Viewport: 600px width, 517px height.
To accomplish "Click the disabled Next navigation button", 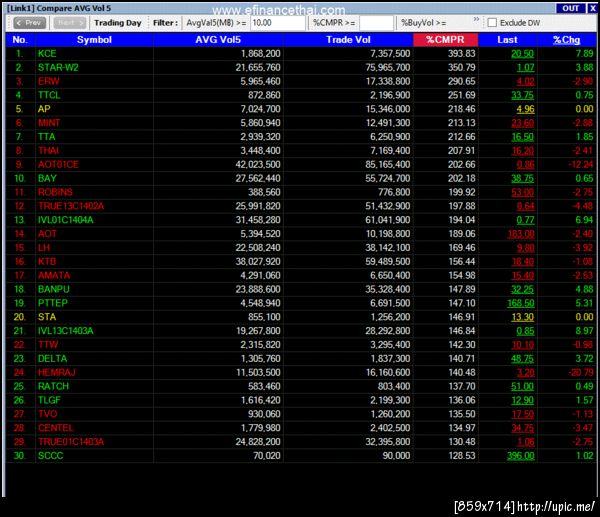I will [70, 23].
